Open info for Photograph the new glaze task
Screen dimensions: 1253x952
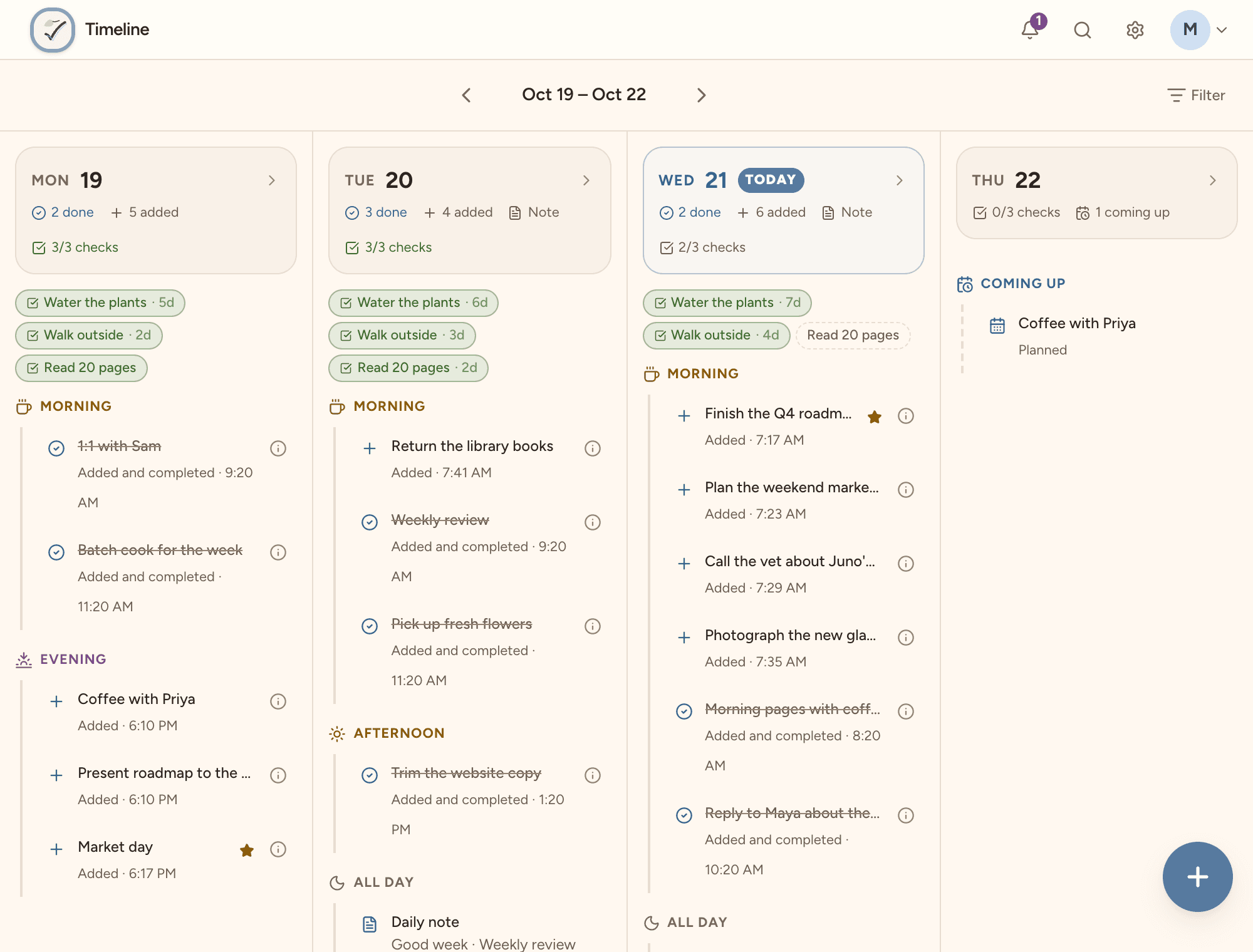(906, 637)
